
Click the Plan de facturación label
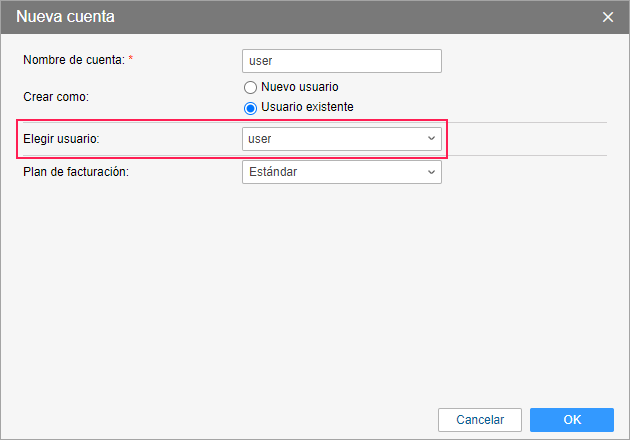point(77,172)
